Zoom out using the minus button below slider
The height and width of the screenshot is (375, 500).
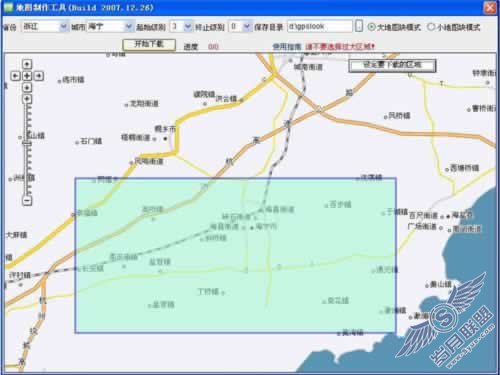[27, 200]
